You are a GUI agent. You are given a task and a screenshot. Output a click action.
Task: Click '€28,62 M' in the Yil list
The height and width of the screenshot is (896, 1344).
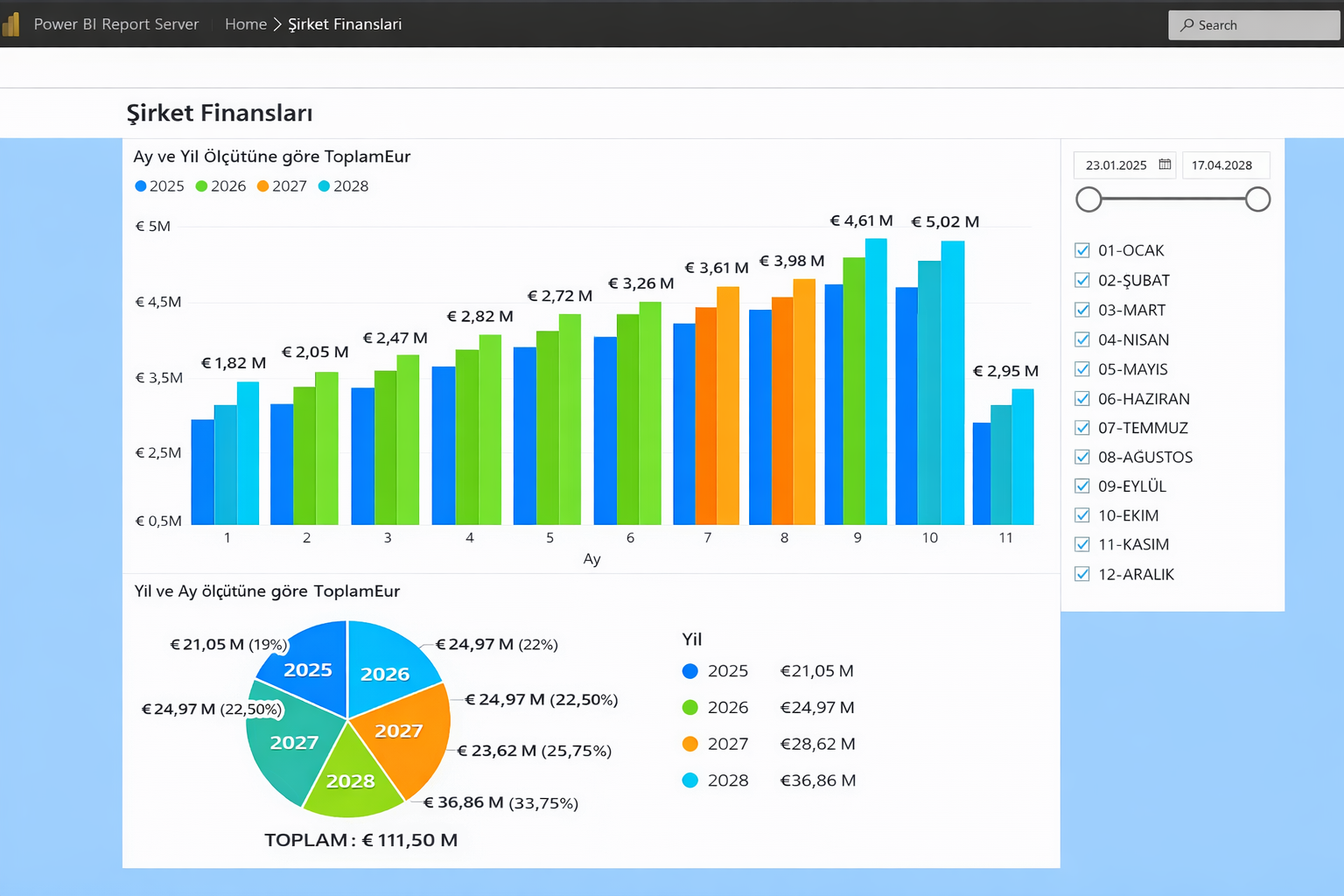point(817,744)
